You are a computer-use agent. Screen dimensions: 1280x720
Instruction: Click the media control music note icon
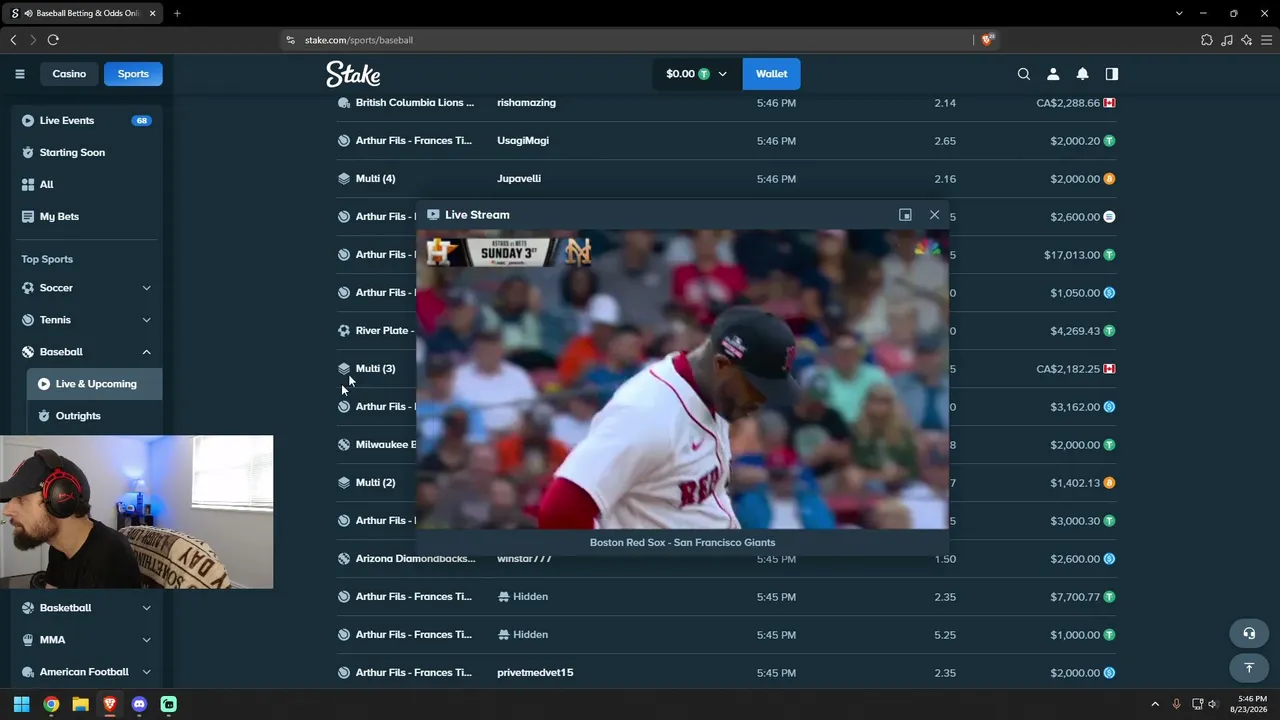[x=1227, y=40]
